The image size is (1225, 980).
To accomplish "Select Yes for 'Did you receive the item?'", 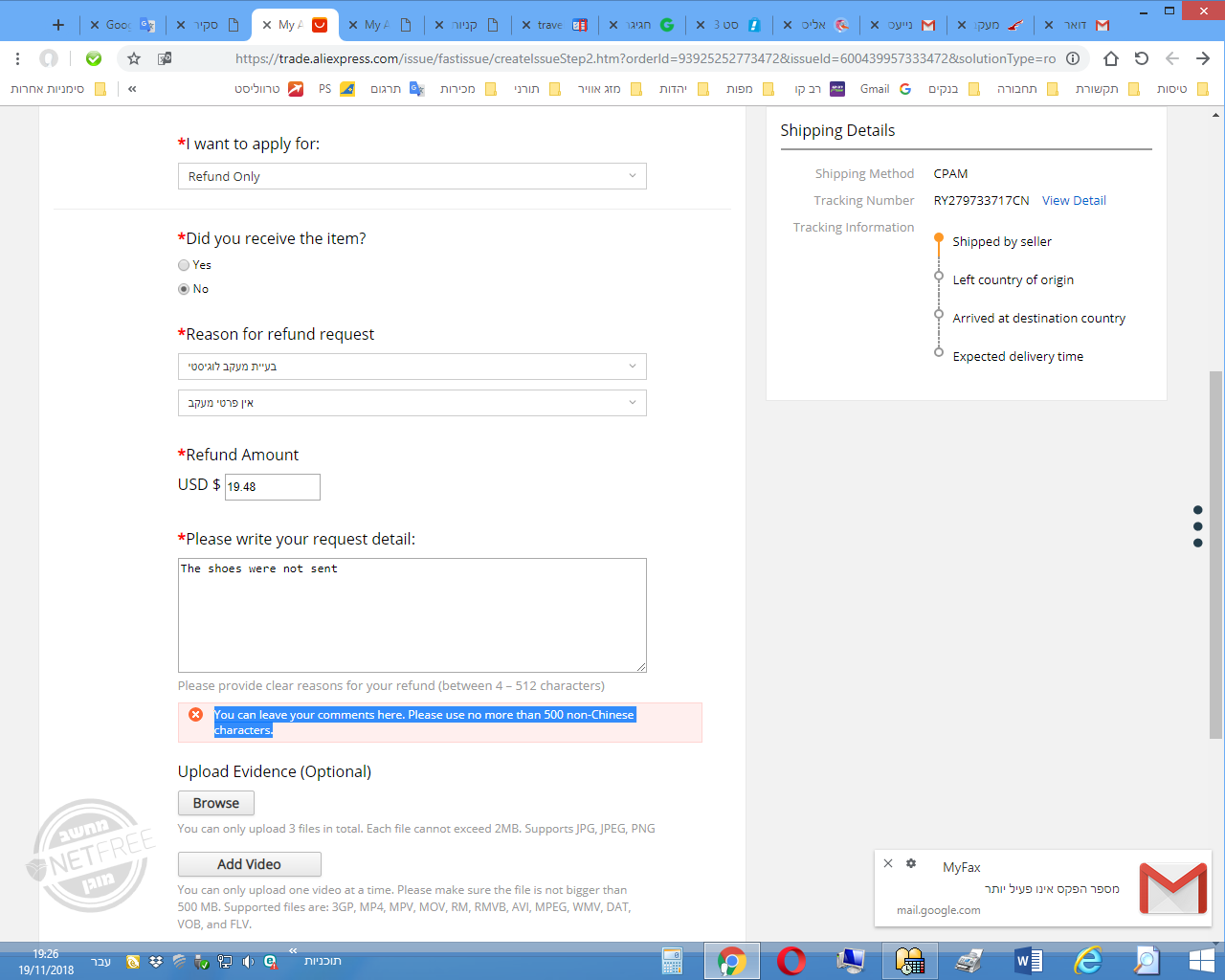I will click(x=183, y=265).
